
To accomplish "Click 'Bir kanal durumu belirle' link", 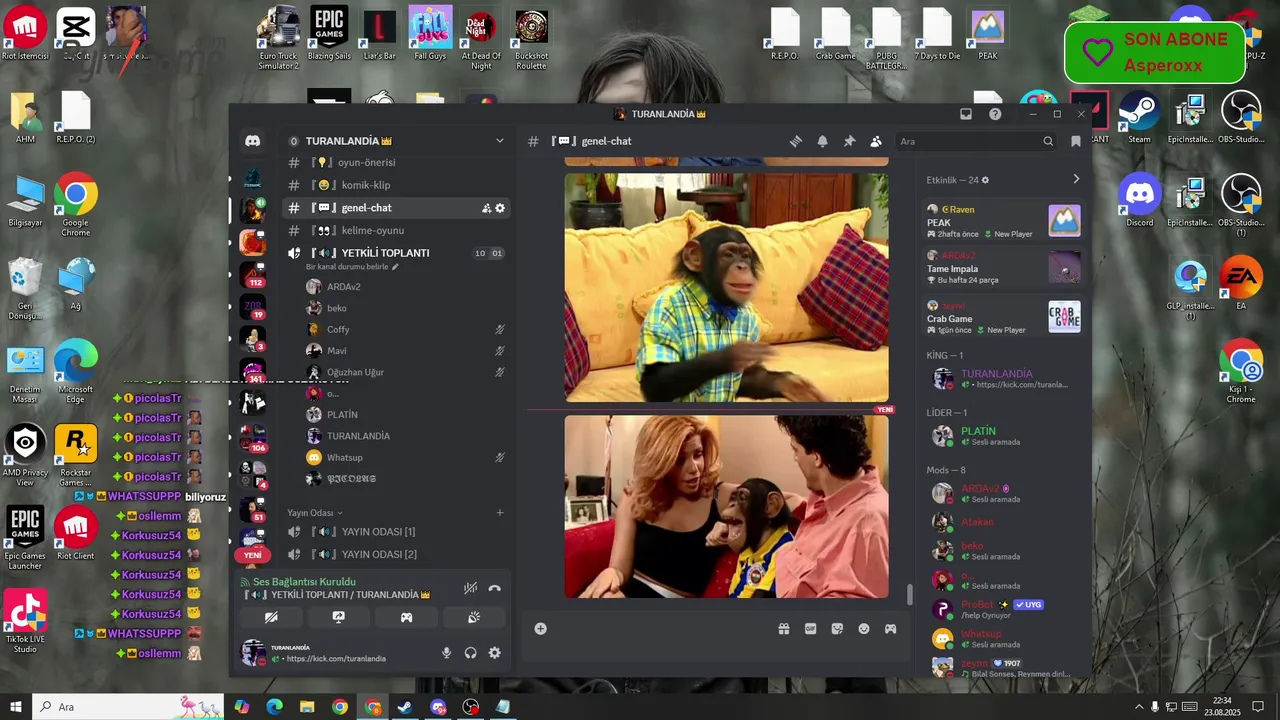I will click(x=352, y=267).
